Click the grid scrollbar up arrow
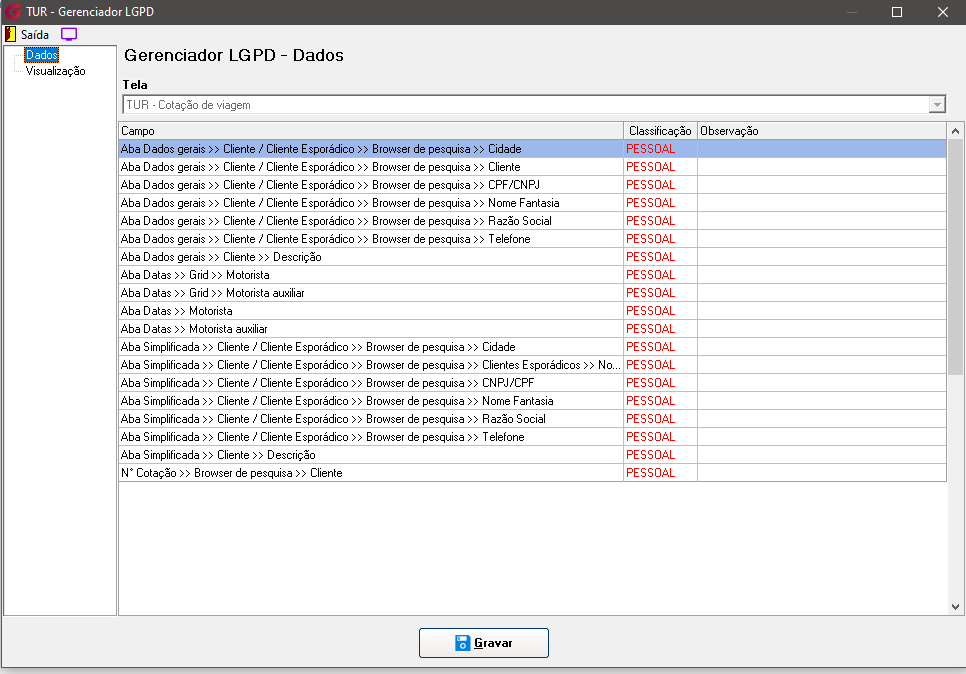 point(955,131)
